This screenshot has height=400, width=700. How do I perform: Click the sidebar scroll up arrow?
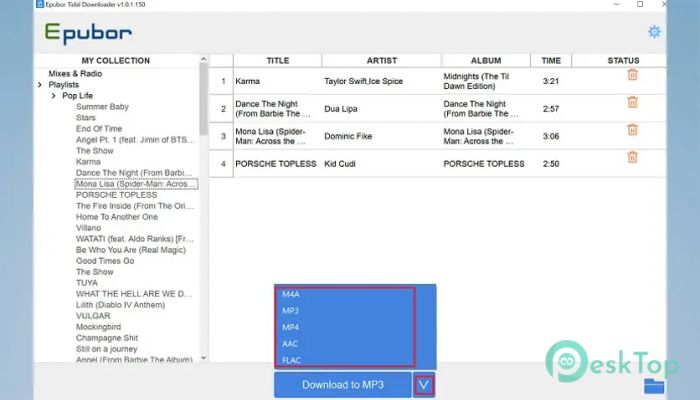[x=204, y=59]
